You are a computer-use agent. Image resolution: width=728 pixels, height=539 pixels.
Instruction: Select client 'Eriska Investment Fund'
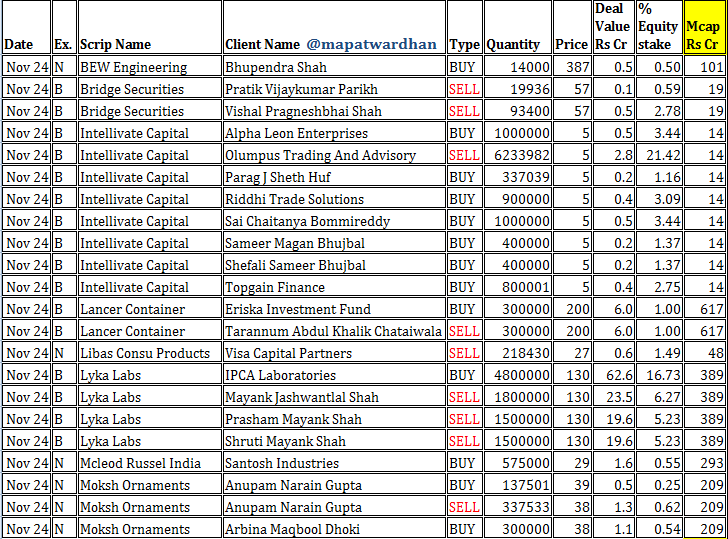click(334, 309)
